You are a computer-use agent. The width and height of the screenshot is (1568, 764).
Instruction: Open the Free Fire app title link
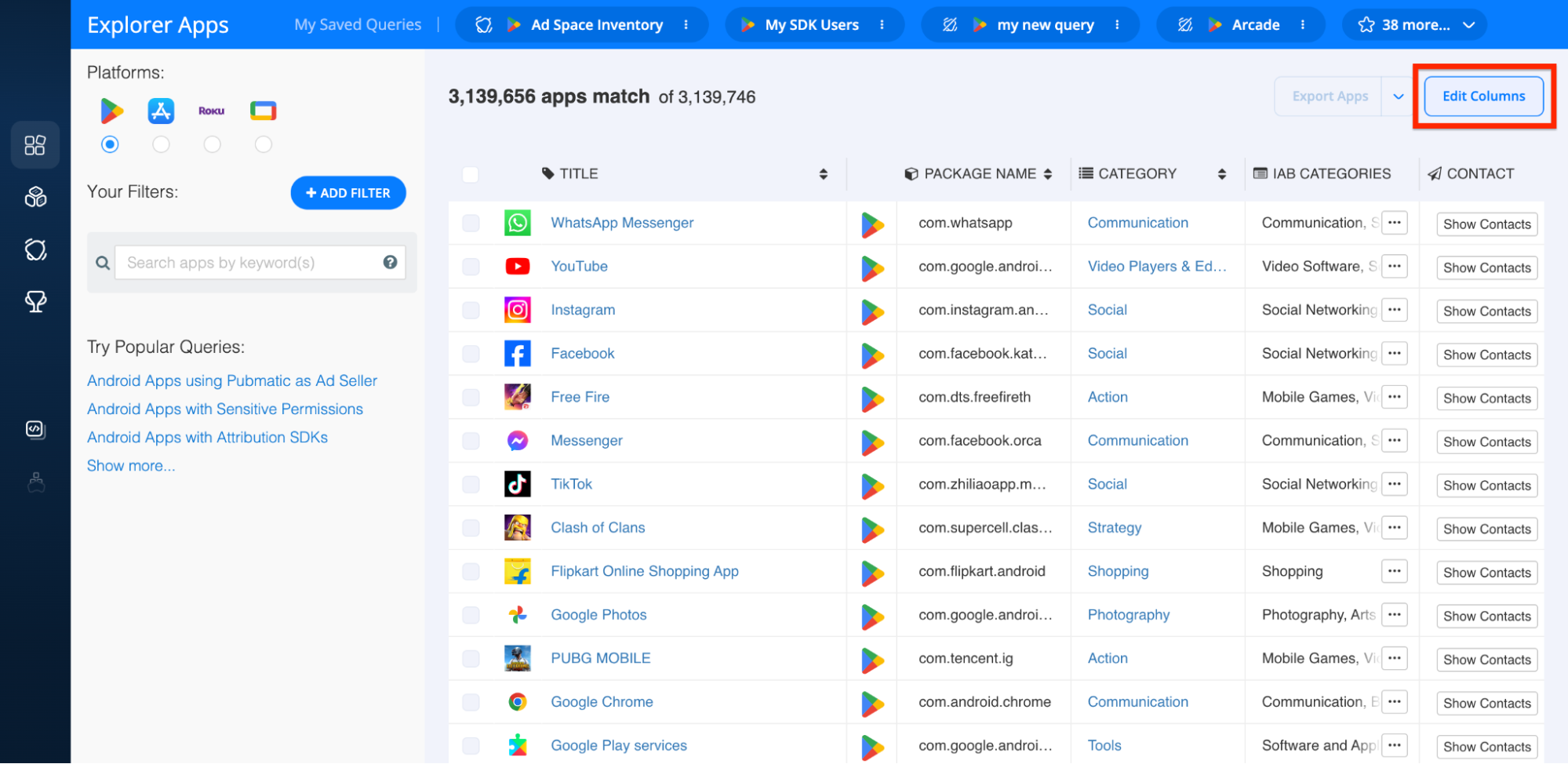pos(580,397)
